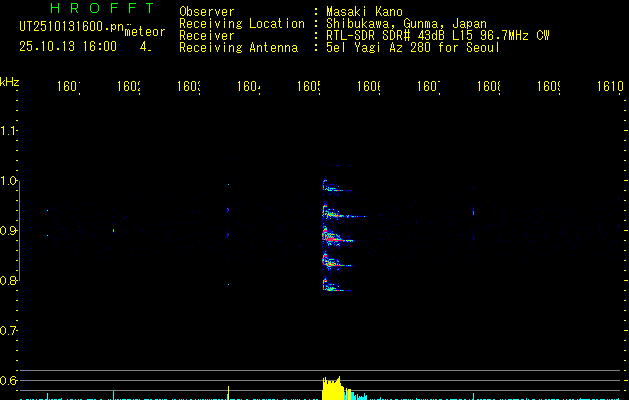The height and width of the screenshot is (400, 629).
Task: Click the 0.7 kHz frequency axis label
Action: pos(8,331)
